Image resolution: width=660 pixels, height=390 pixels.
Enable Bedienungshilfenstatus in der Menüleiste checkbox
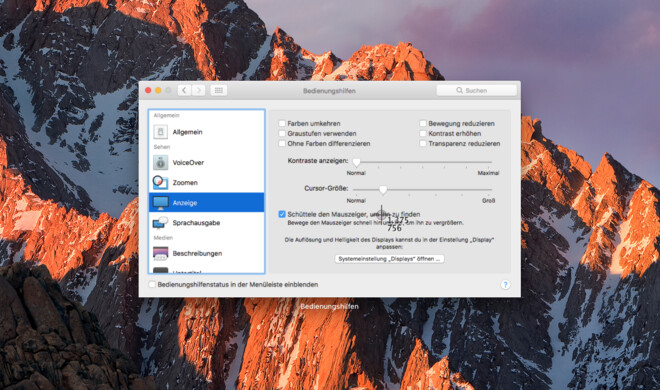click(x=152, y=284)
